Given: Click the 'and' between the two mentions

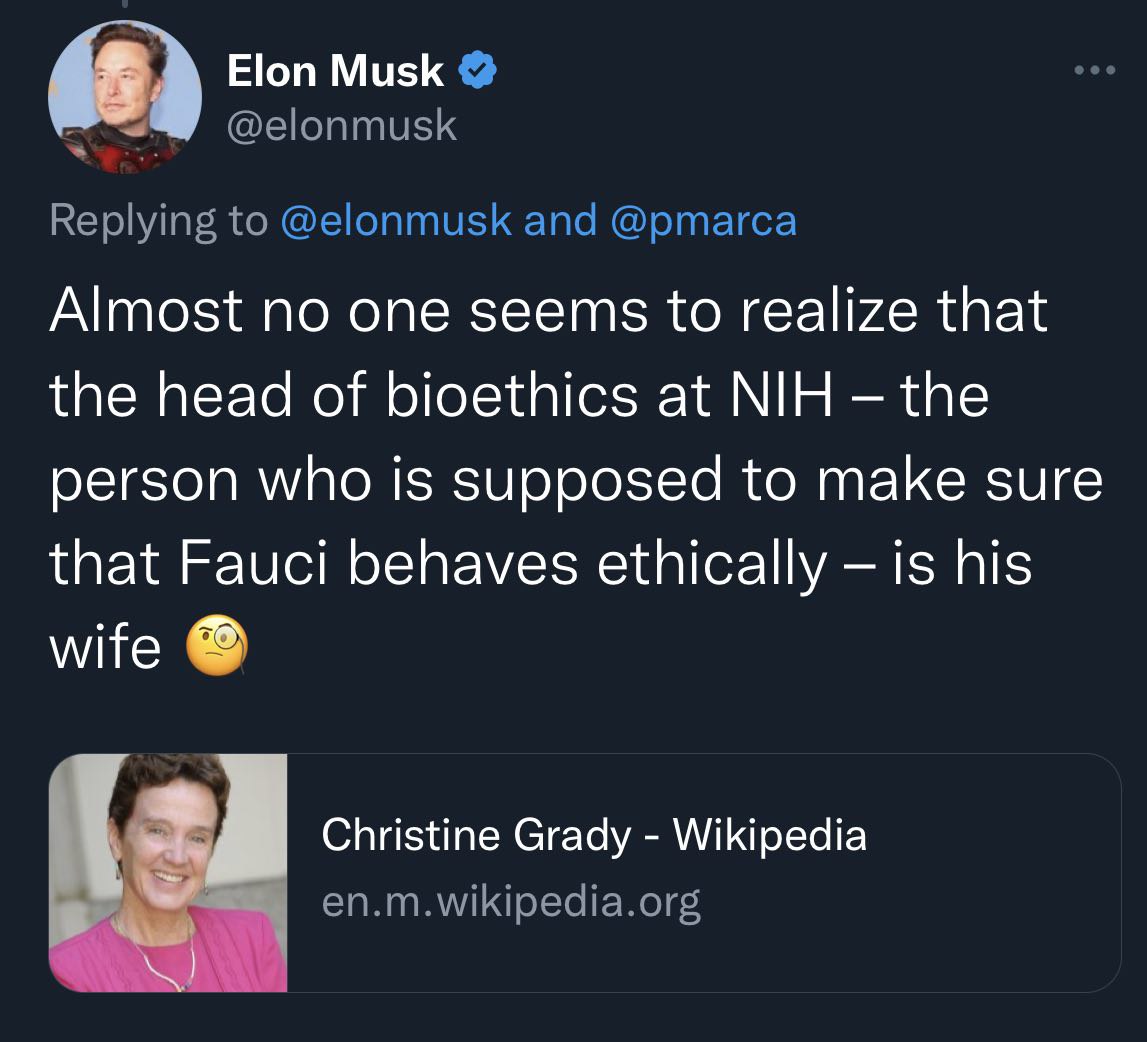Looking at the screenshot, I should (560, 220).
